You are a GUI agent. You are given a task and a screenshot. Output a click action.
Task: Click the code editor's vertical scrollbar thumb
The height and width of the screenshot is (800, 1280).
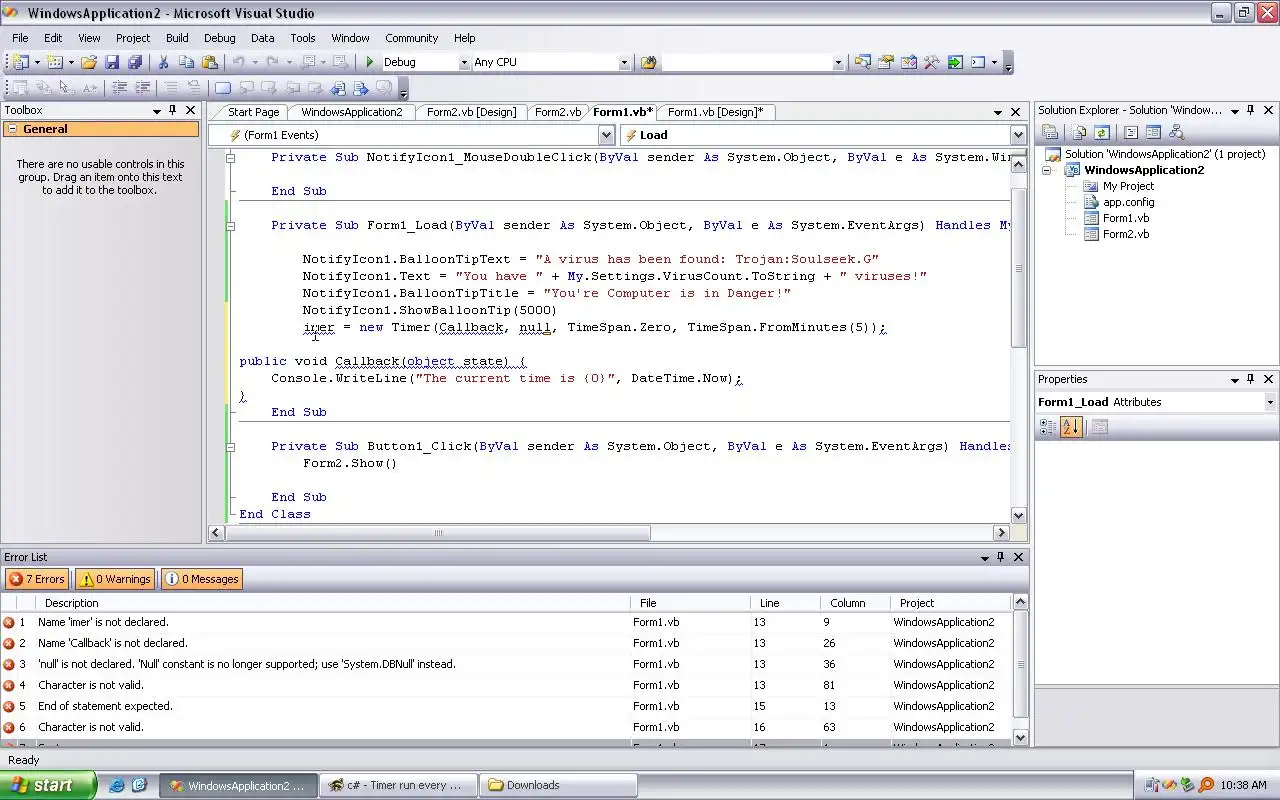coord(1019,268)
